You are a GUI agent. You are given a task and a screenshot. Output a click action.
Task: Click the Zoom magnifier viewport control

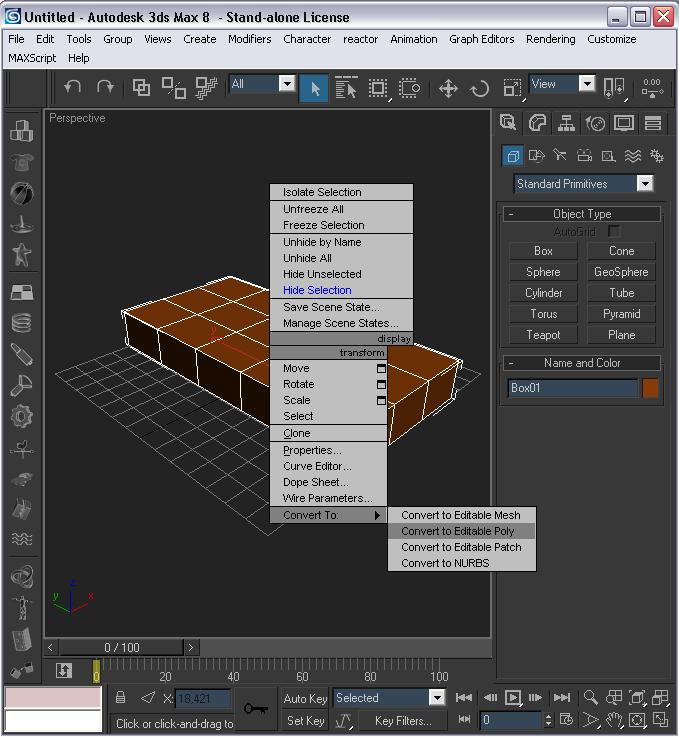click(x=590, y=698)
